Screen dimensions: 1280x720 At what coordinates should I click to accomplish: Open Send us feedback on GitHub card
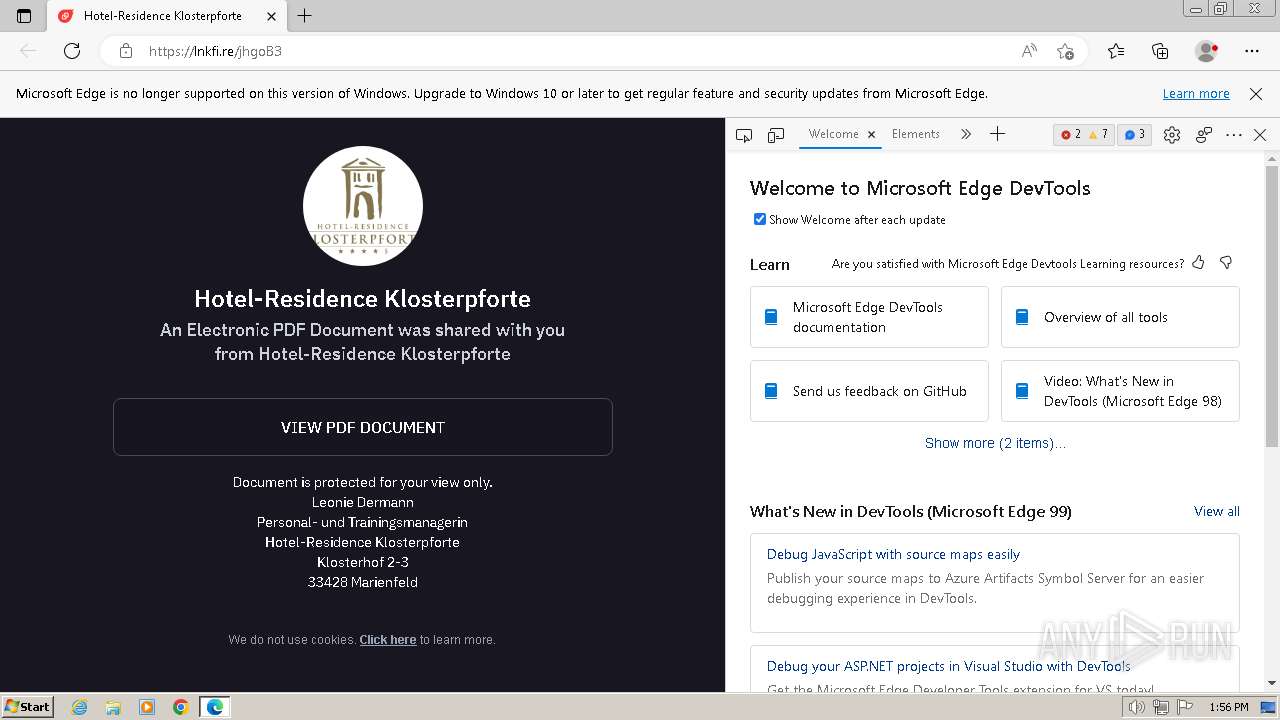coord(869,391)
